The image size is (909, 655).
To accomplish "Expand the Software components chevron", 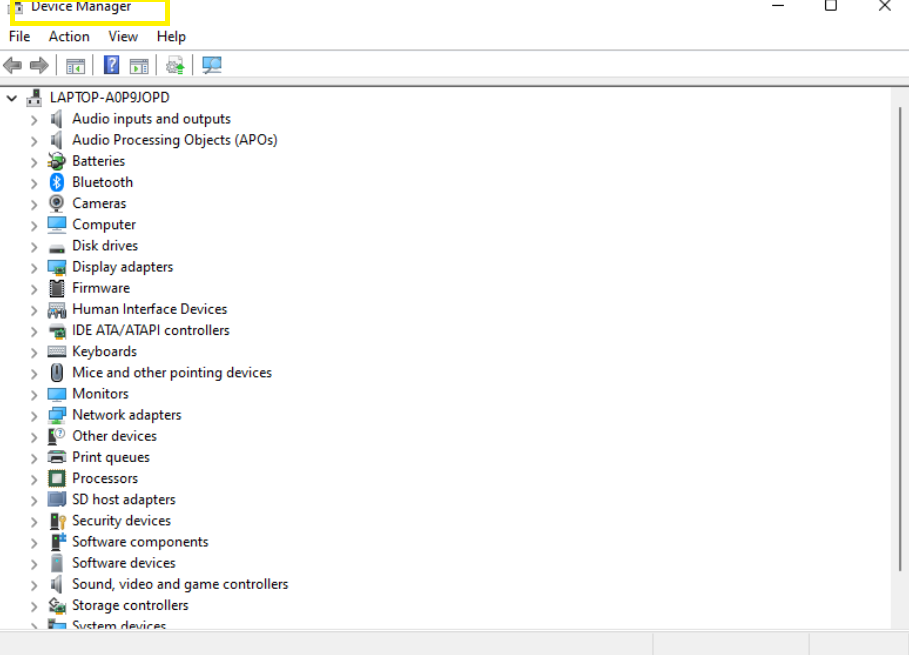I will pos(34,543).
